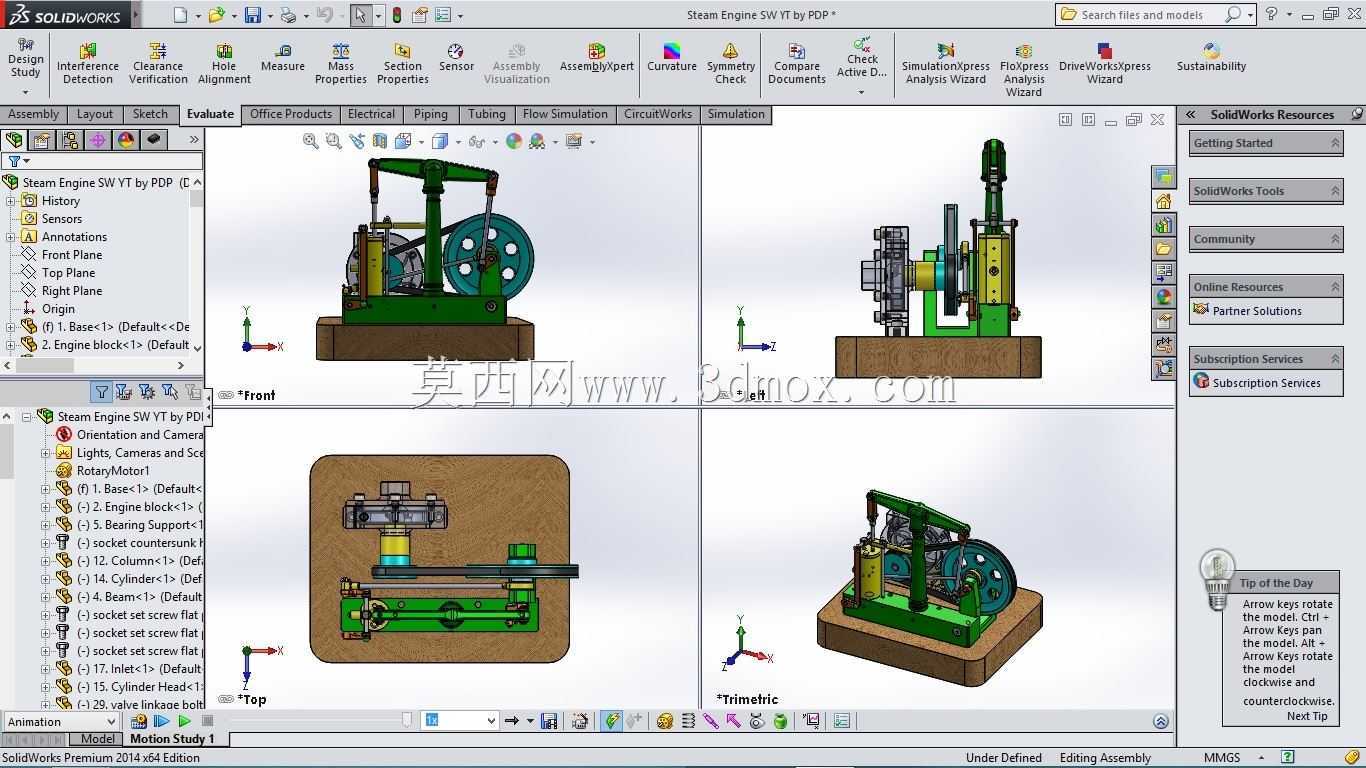
Task: Open the DisplayManager panel tab
Action: pos(125,140)
